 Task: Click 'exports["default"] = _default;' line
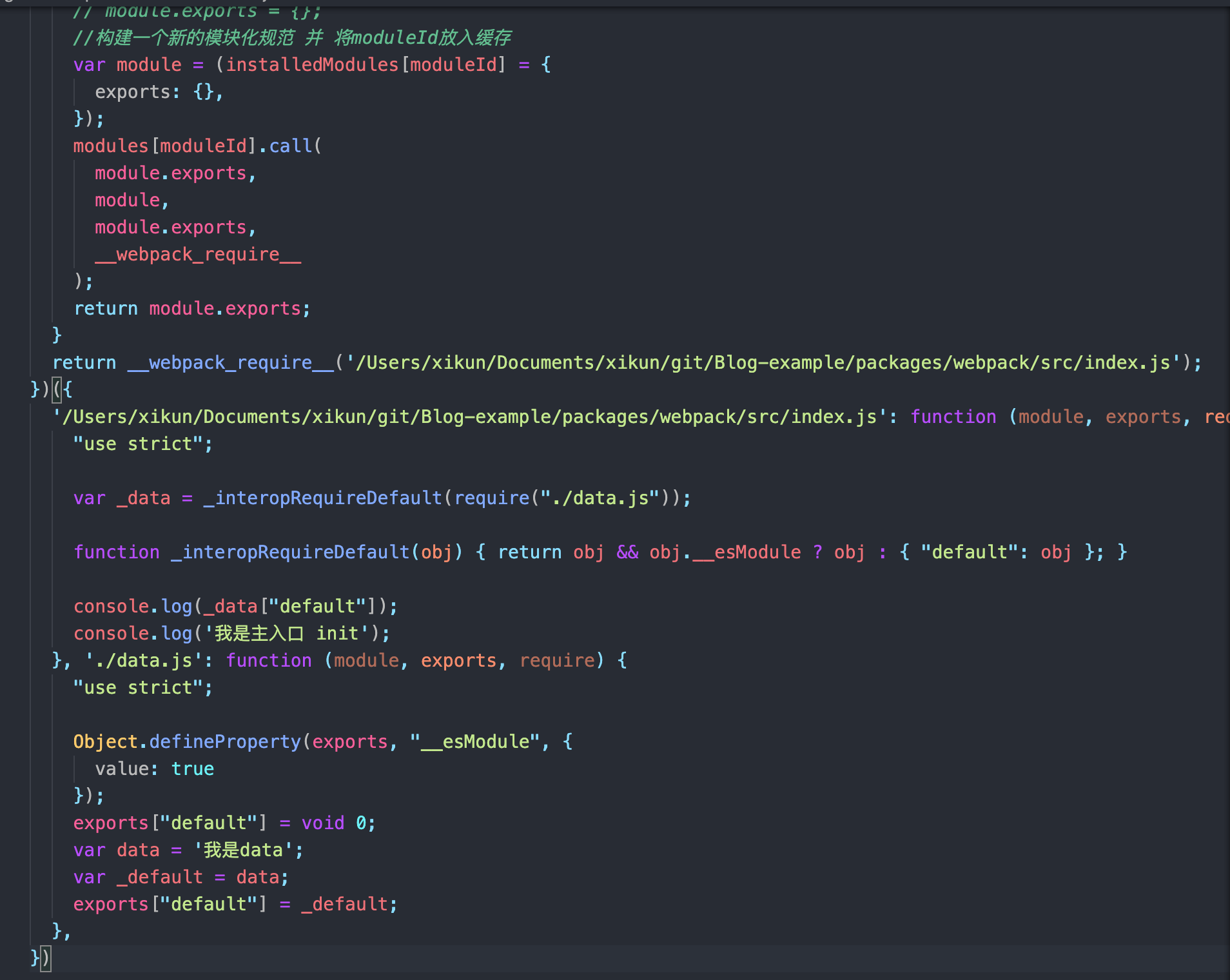point(235,904)
